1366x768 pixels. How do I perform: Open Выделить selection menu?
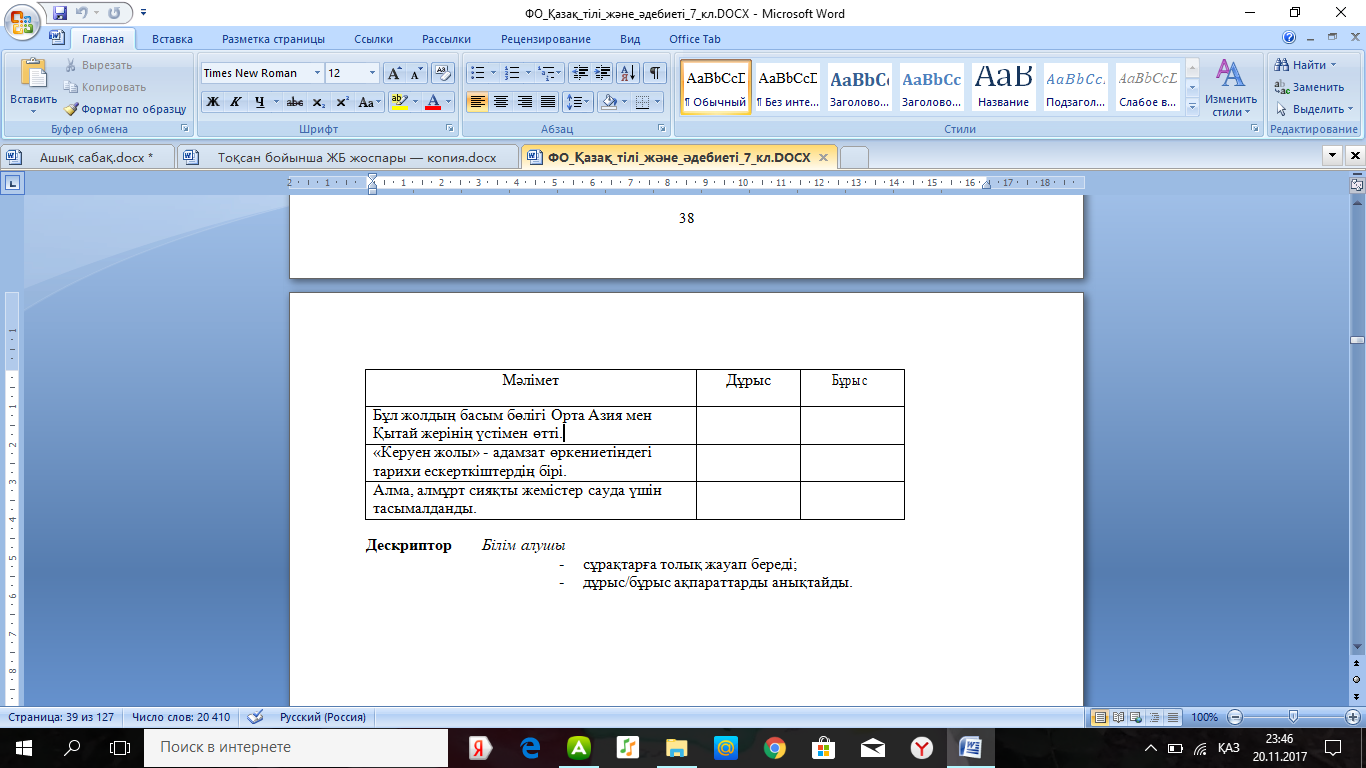point(1313,109)
